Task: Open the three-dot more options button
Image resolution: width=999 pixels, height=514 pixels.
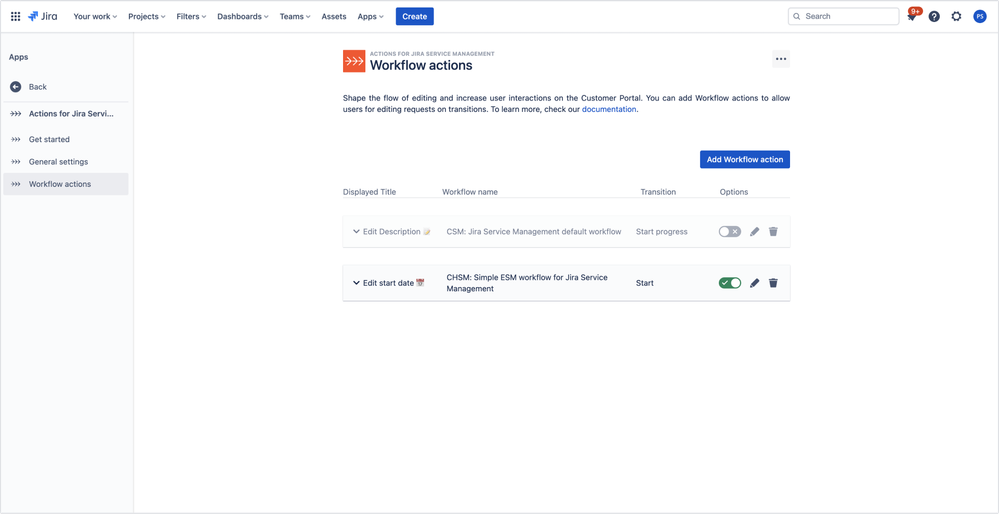Action: [x=781, y=59]
